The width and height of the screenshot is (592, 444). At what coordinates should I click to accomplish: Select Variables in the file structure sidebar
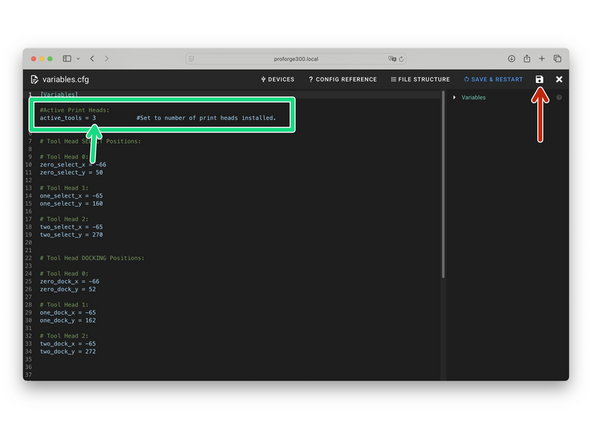473,97
